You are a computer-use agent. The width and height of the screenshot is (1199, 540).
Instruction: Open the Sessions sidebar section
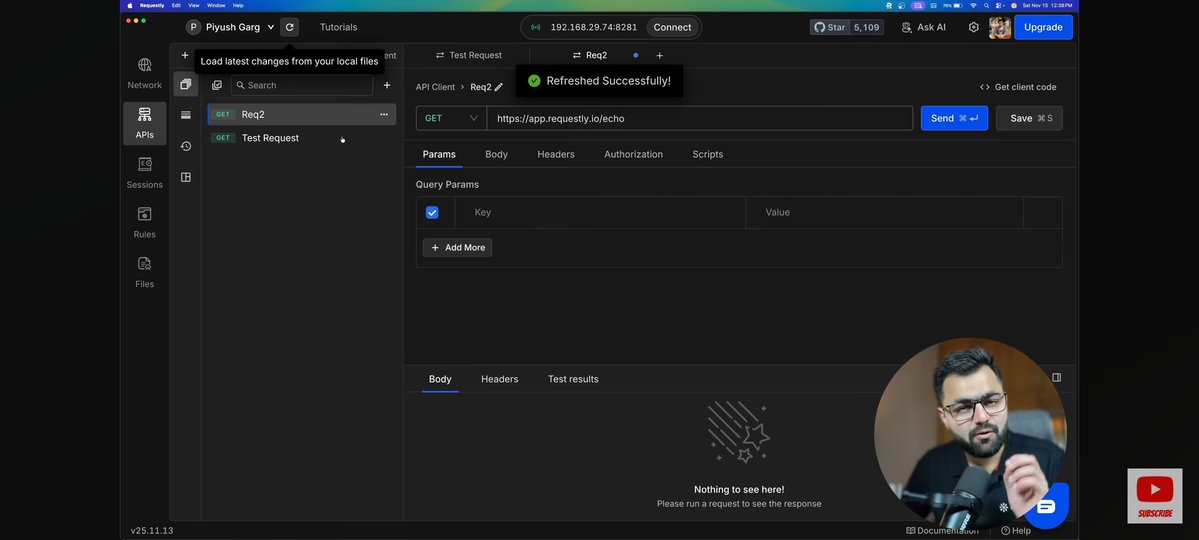(145, 173)
